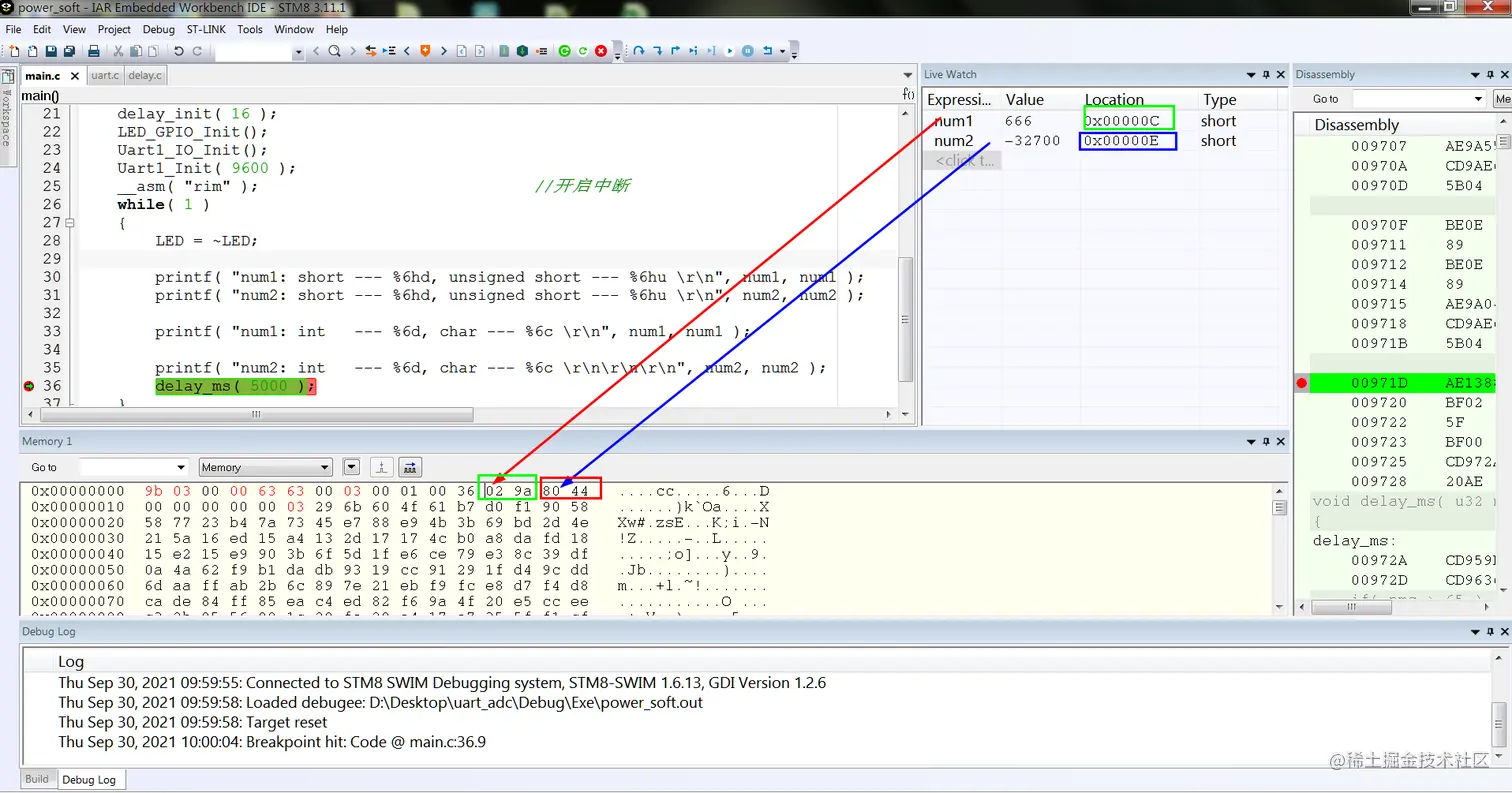Click the Compile toolbar icon

click(x=504, y=50)
